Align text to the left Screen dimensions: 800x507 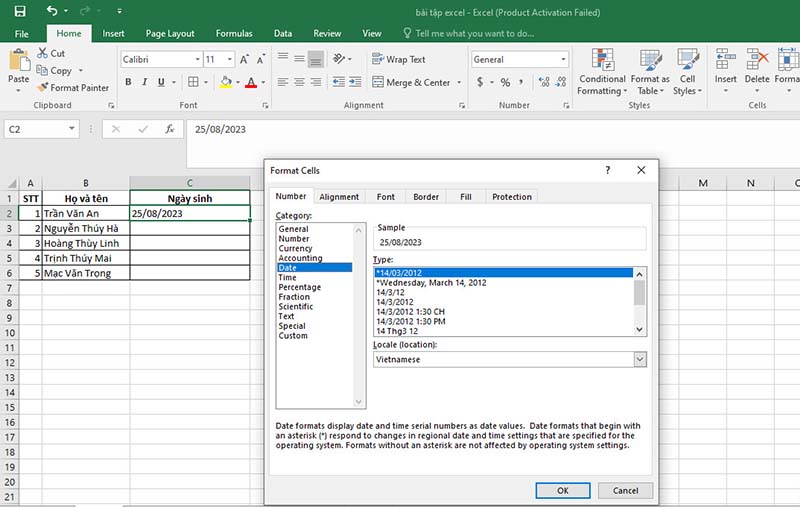[x=283, y=82]
